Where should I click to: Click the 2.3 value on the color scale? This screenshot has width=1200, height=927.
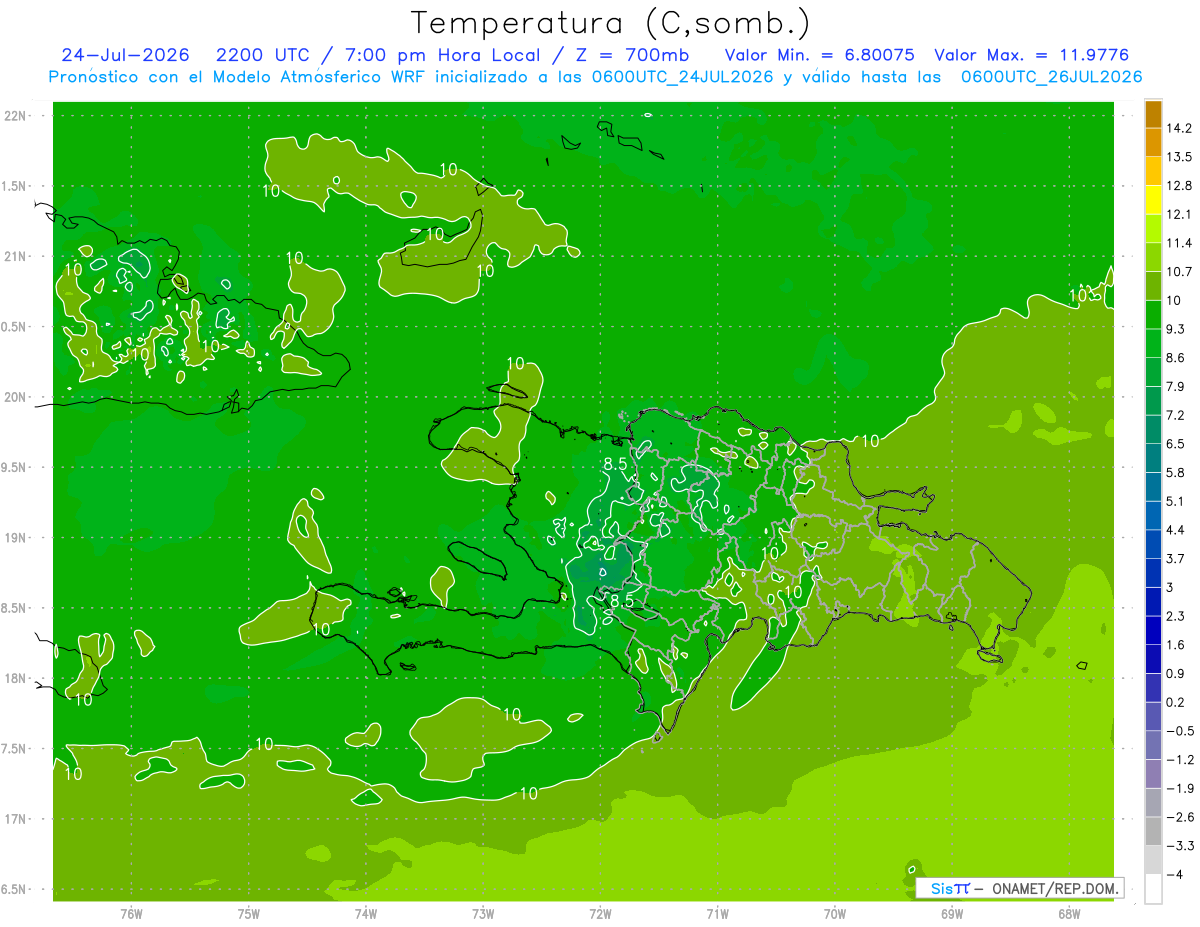1176,616
